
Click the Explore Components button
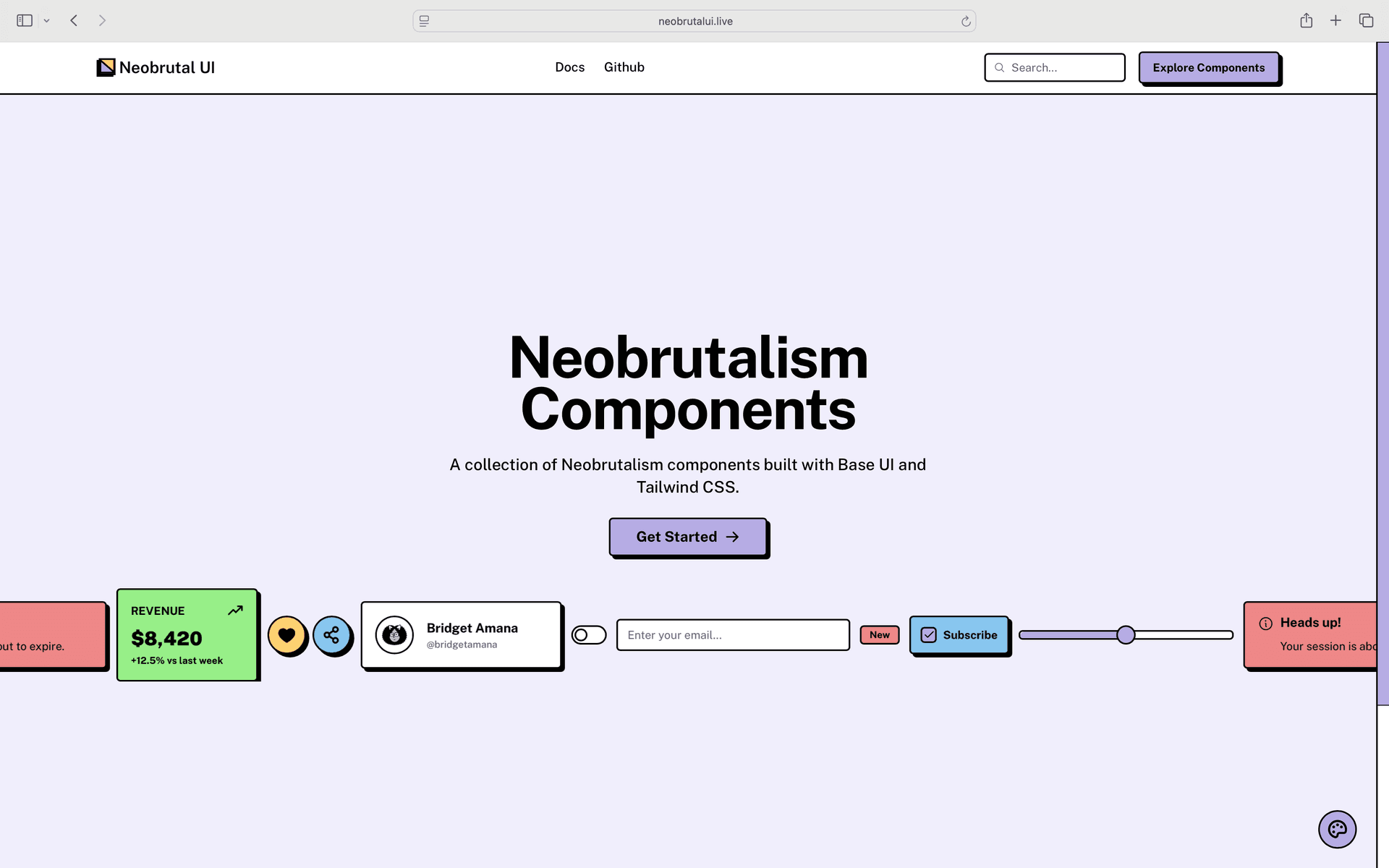click(1208, 67)
